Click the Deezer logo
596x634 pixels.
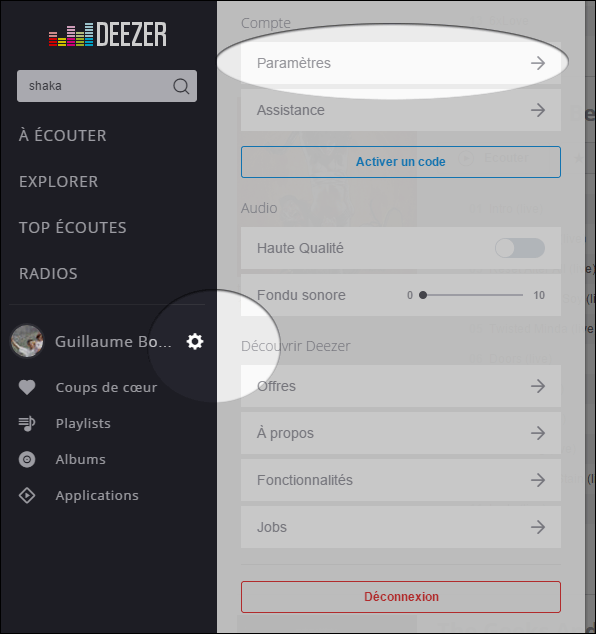(108, 34)
